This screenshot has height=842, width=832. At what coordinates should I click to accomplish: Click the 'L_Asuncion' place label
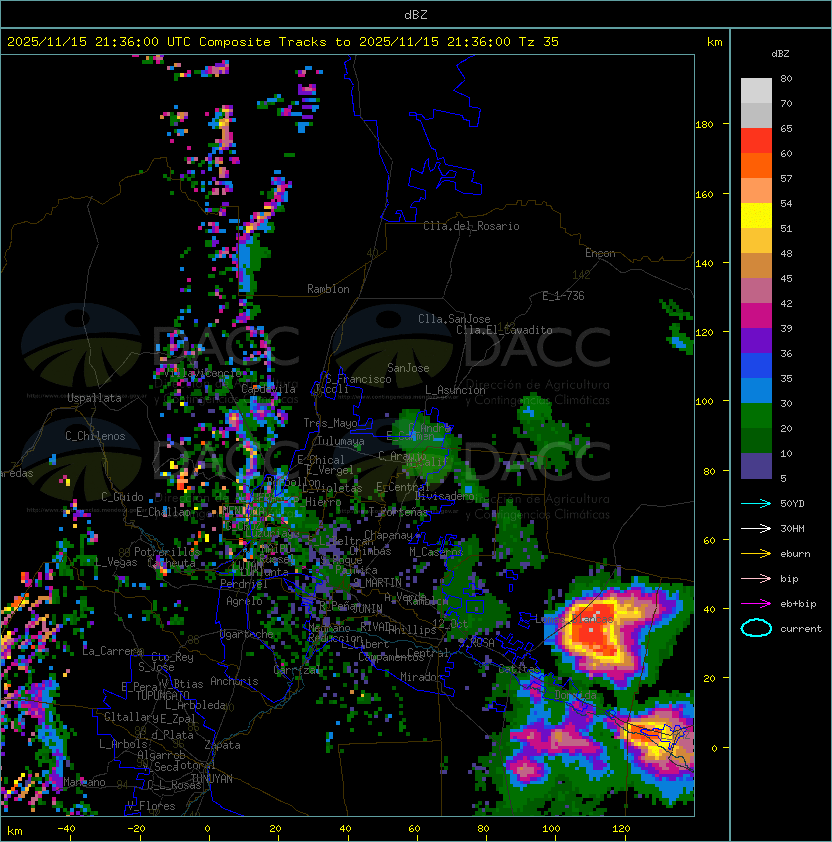click(x=455, y=390)
